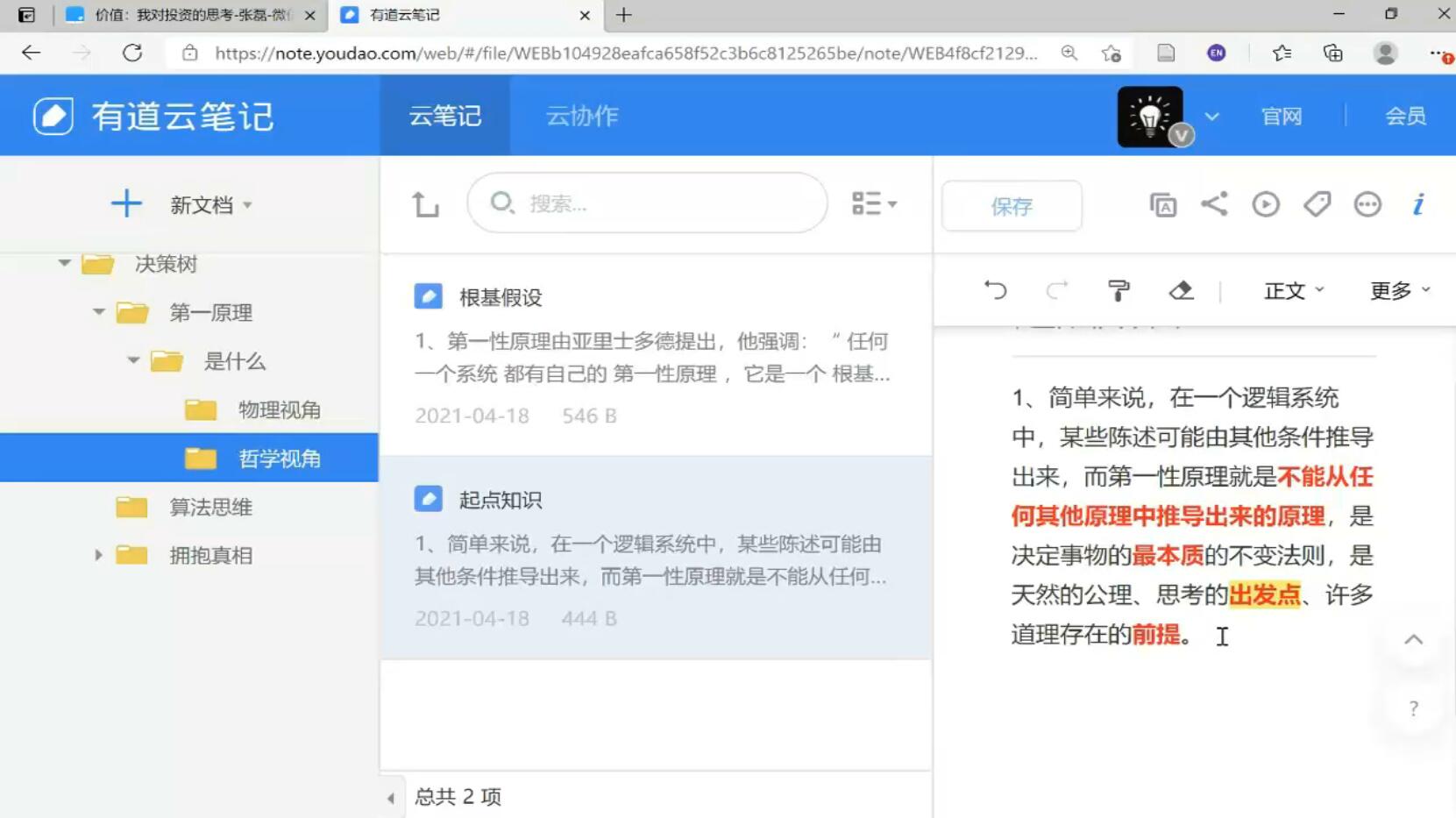Start note presentation via play icon
Image resolution: width=1456 pixels, height=818 pixels.
point(1265,203)
